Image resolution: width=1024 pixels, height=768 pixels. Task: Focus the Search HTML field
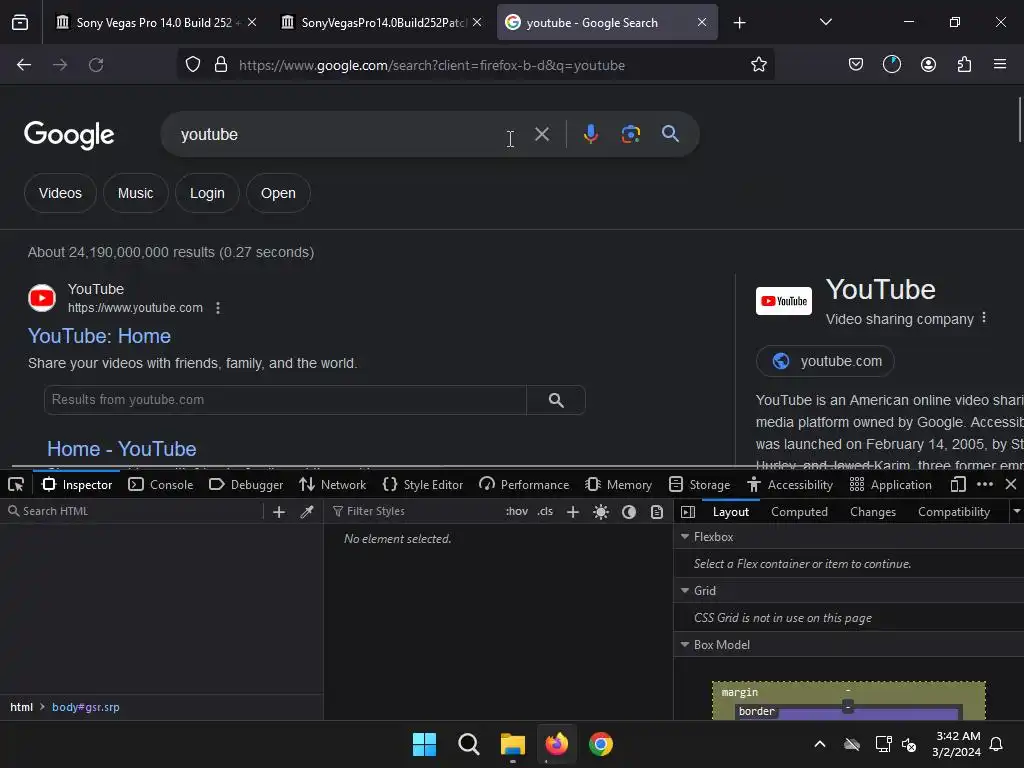pos(134,511)
